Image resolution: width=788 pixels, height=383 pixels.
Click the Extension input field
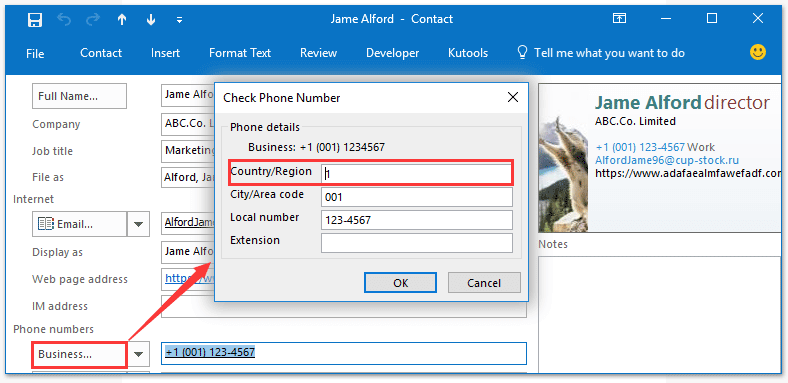pyautogui.click(x=417, y=243)
